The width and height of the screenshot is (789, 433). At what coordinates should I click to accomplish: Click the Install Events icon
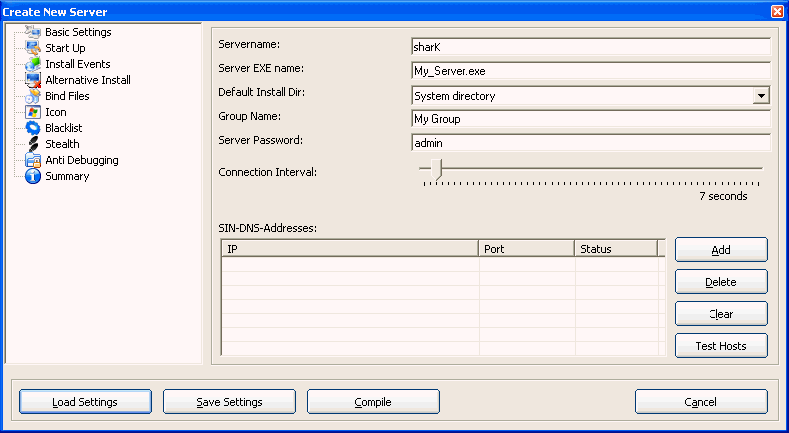[x=32, y=64]
